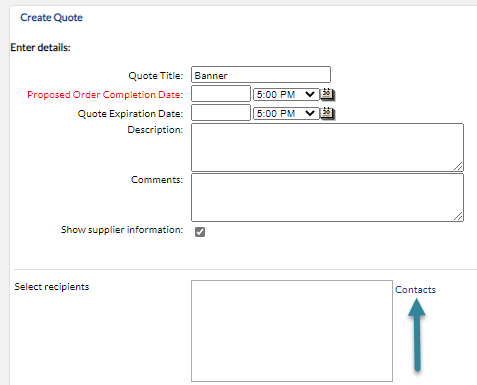
Task: Open the Contacts link beside recipients
Action: (415, 289)
